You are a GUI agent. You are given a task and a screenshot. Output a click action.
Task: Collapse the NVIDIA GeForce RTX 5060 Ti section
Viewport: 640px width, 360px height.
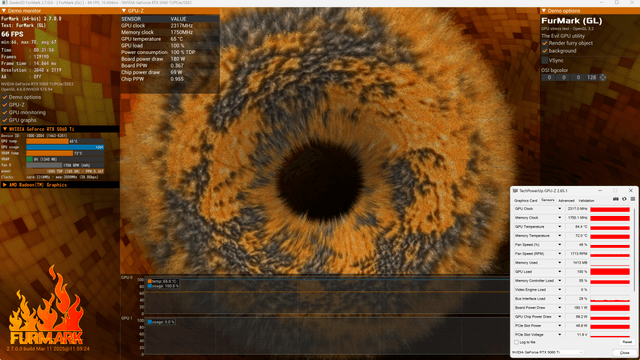pyautogui.click(x=5, y=129)
